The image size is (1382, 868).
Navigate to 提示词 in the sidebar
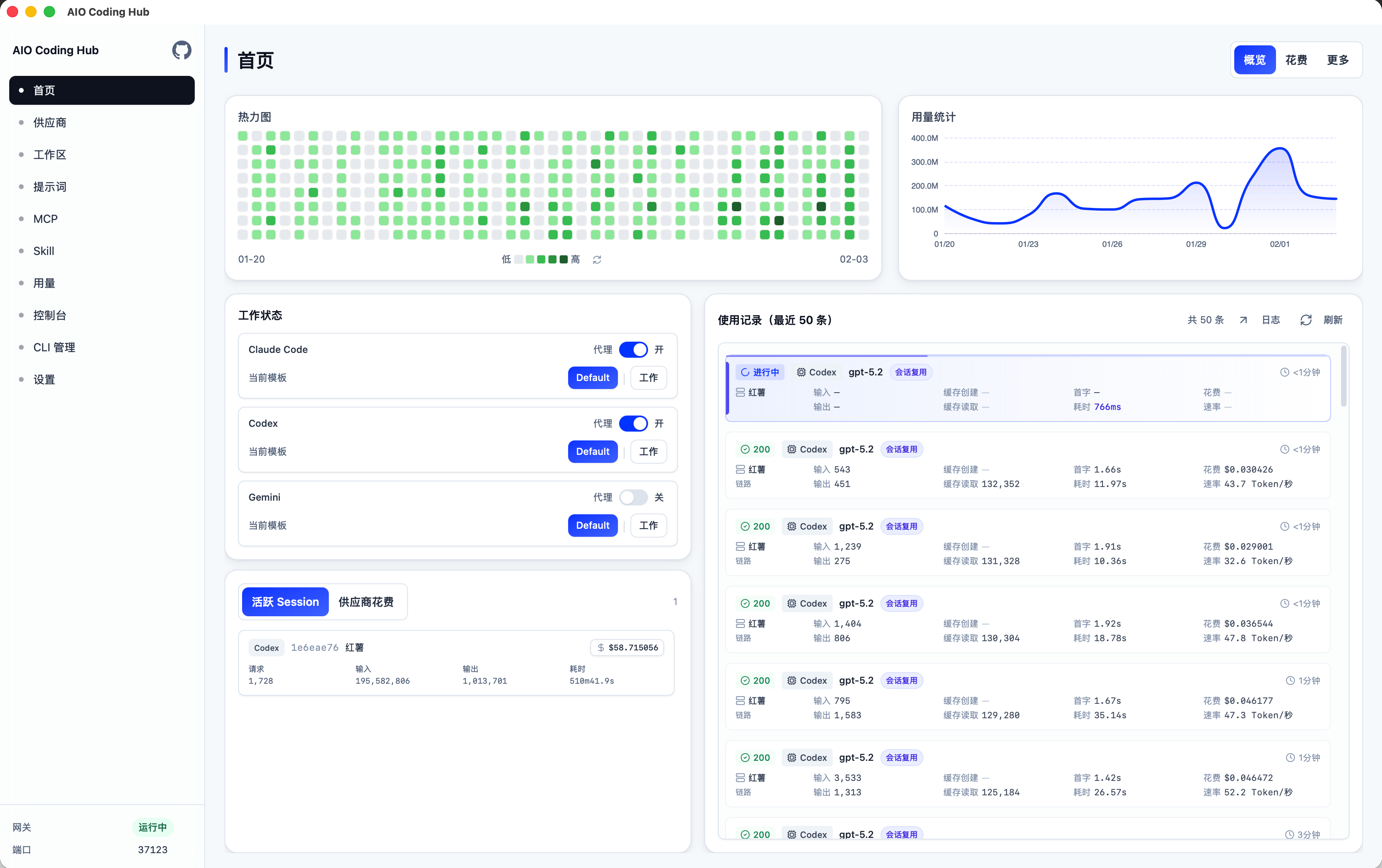pyautogui.click(x=102, y=186)
